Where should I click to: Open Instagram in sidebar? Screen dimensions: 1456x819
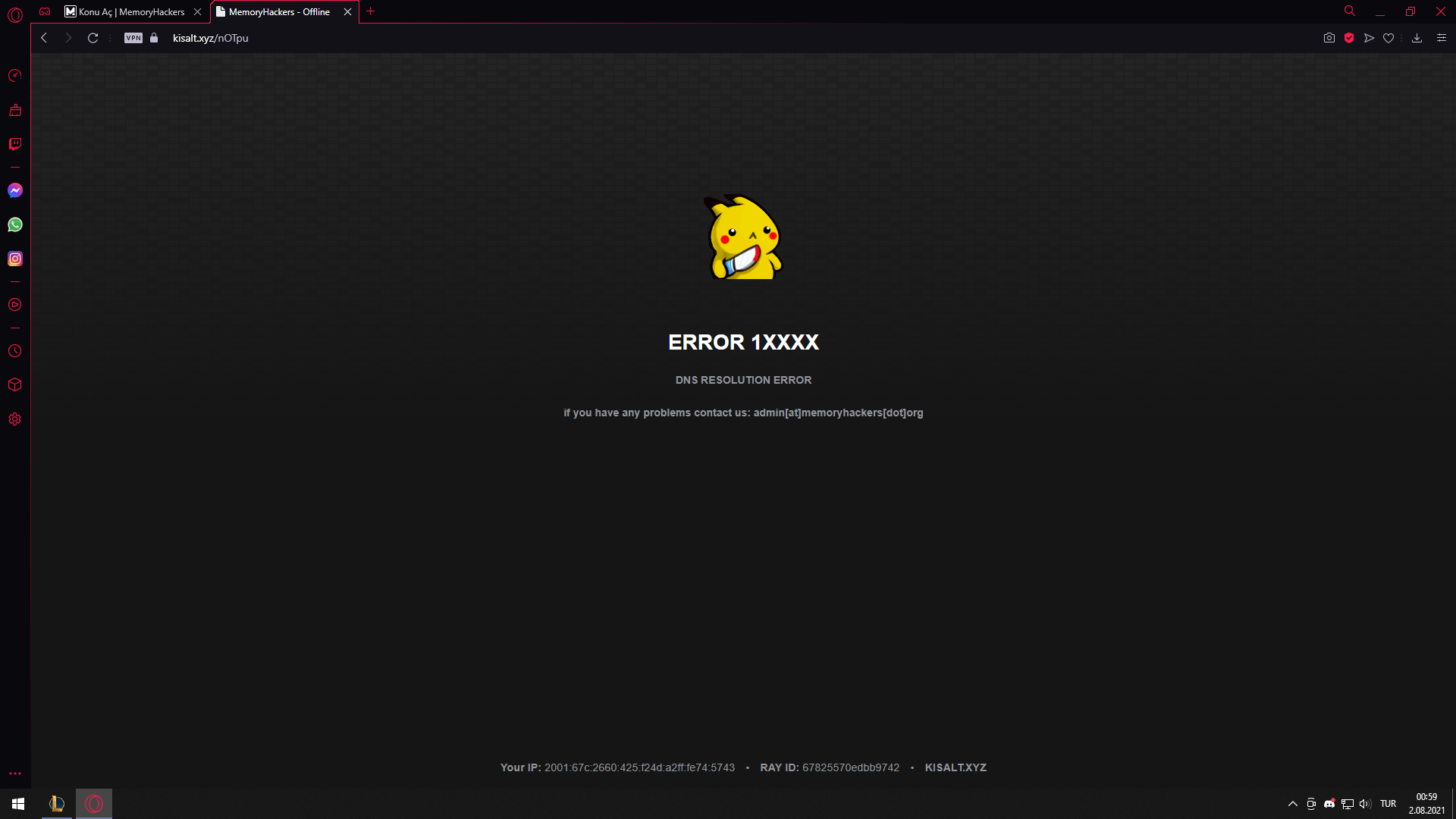point(15,259)
